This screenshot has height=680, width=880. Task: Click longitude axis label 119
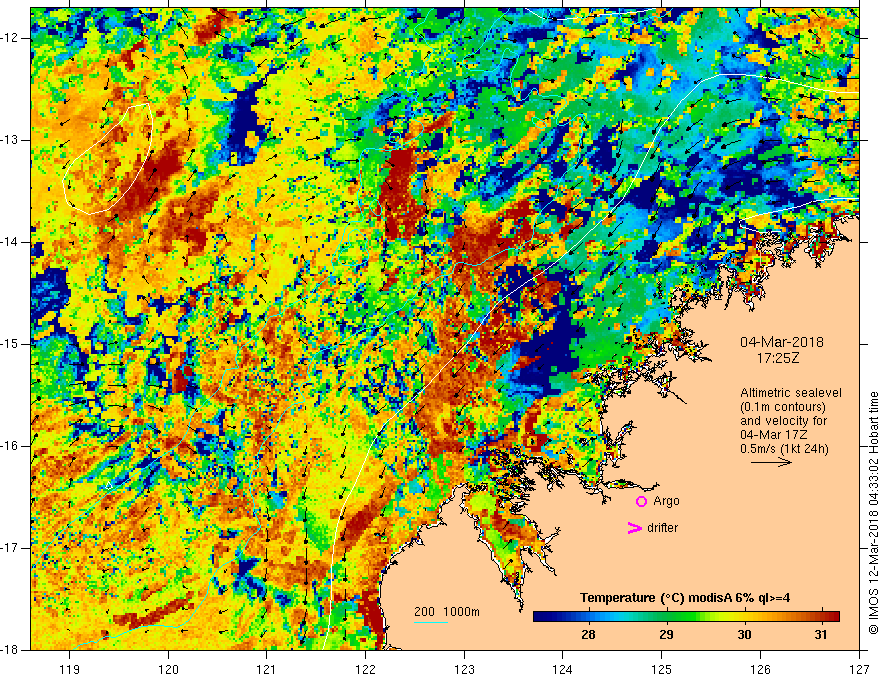pos(70,669)
